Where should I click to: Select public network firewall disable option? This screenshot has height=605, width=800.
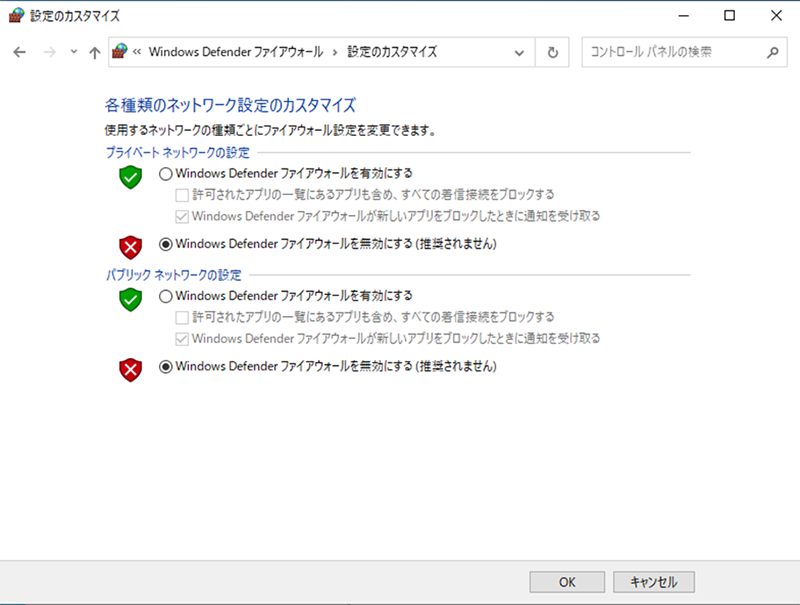[x=165, y=367]
